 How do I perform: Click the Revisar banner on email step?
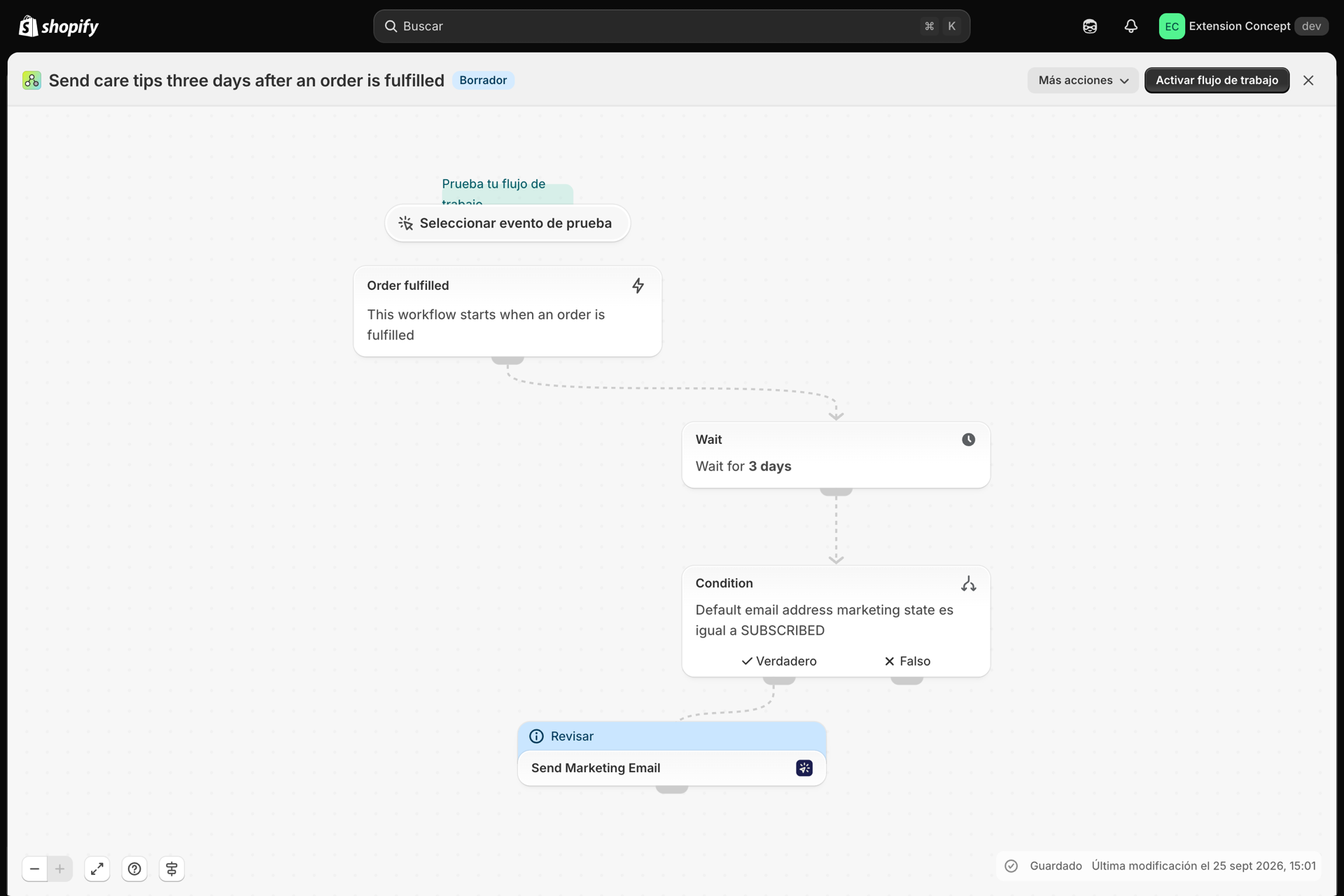click(671, 736)
